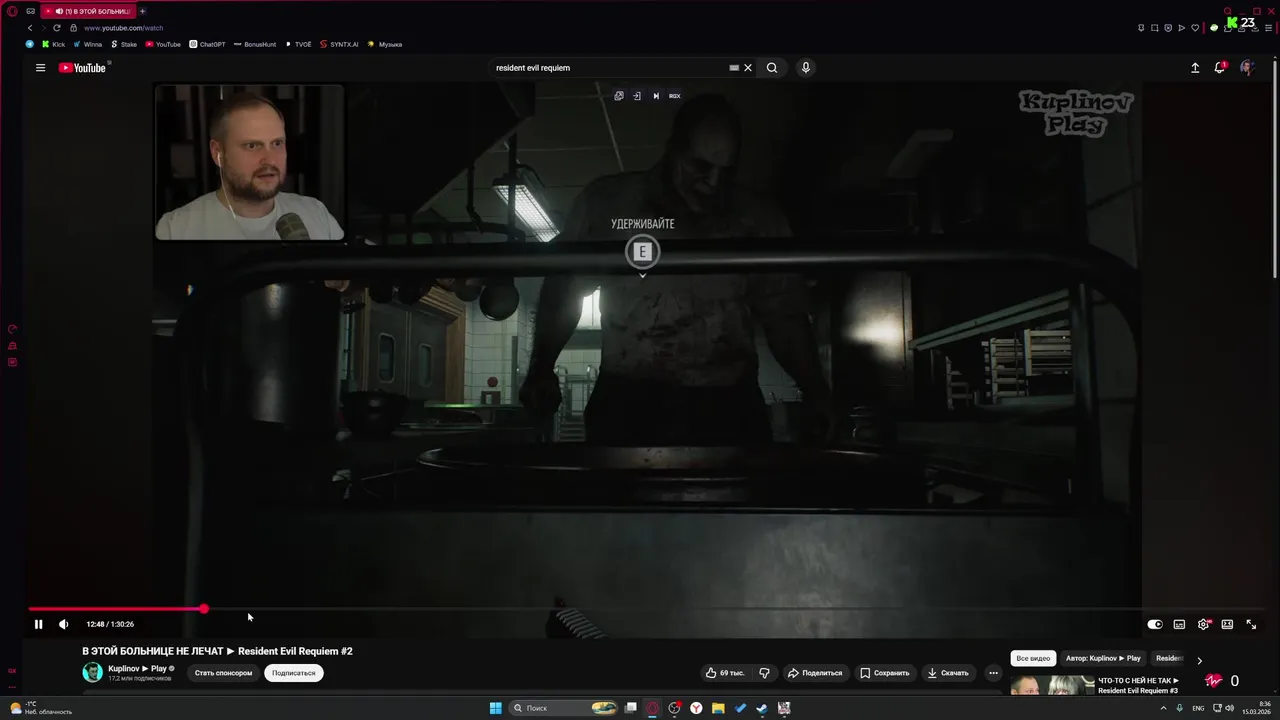Show more filter chips with right arrow
This screenshot has width=1280, height=720.
[1199, 660]
